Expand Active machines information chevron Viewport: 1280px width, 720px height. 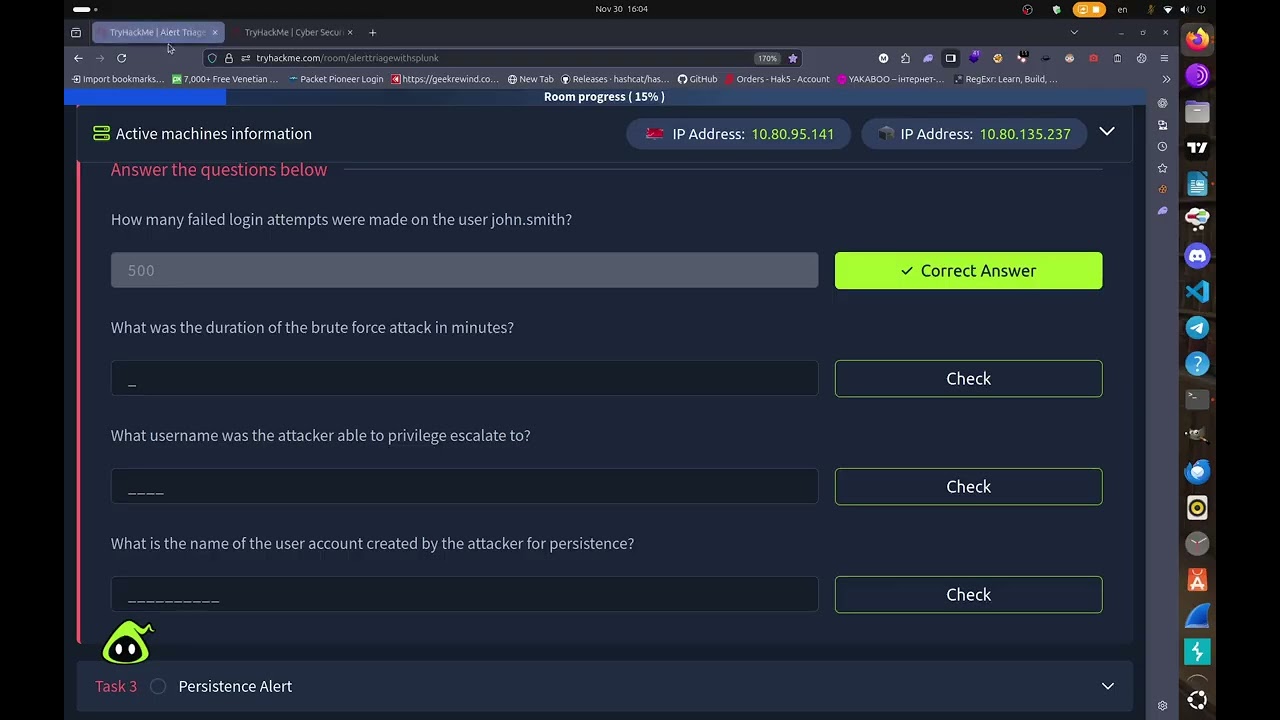click(x=1107, y=132)
